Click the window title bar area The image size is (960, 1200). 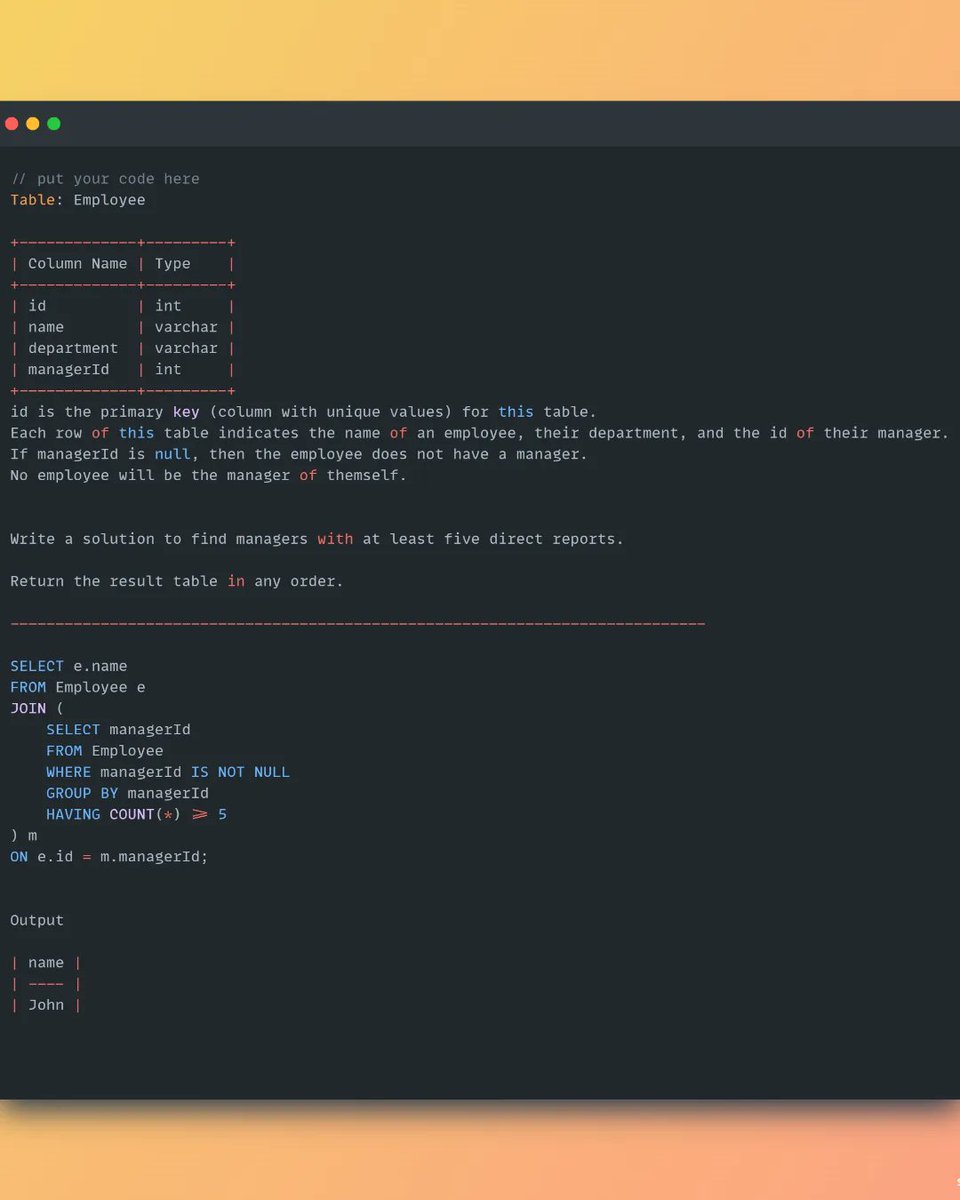480,123
